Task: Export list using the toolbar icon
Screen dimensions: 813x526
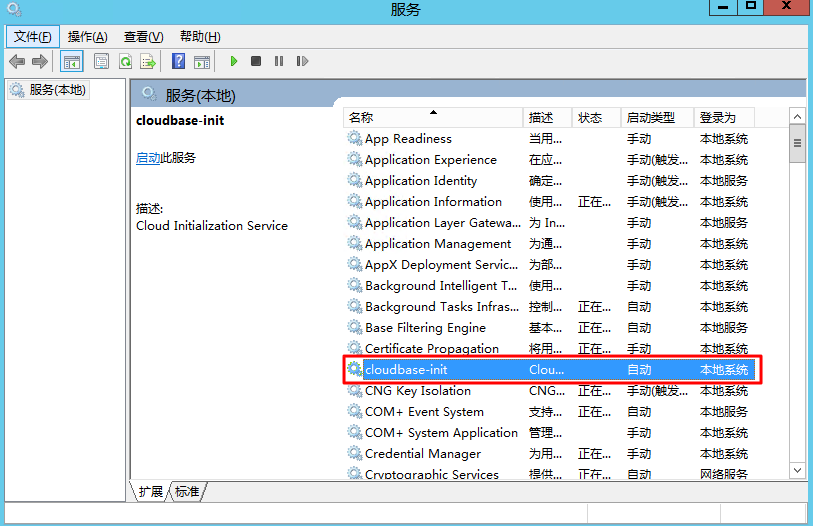Action: point(148,62)
